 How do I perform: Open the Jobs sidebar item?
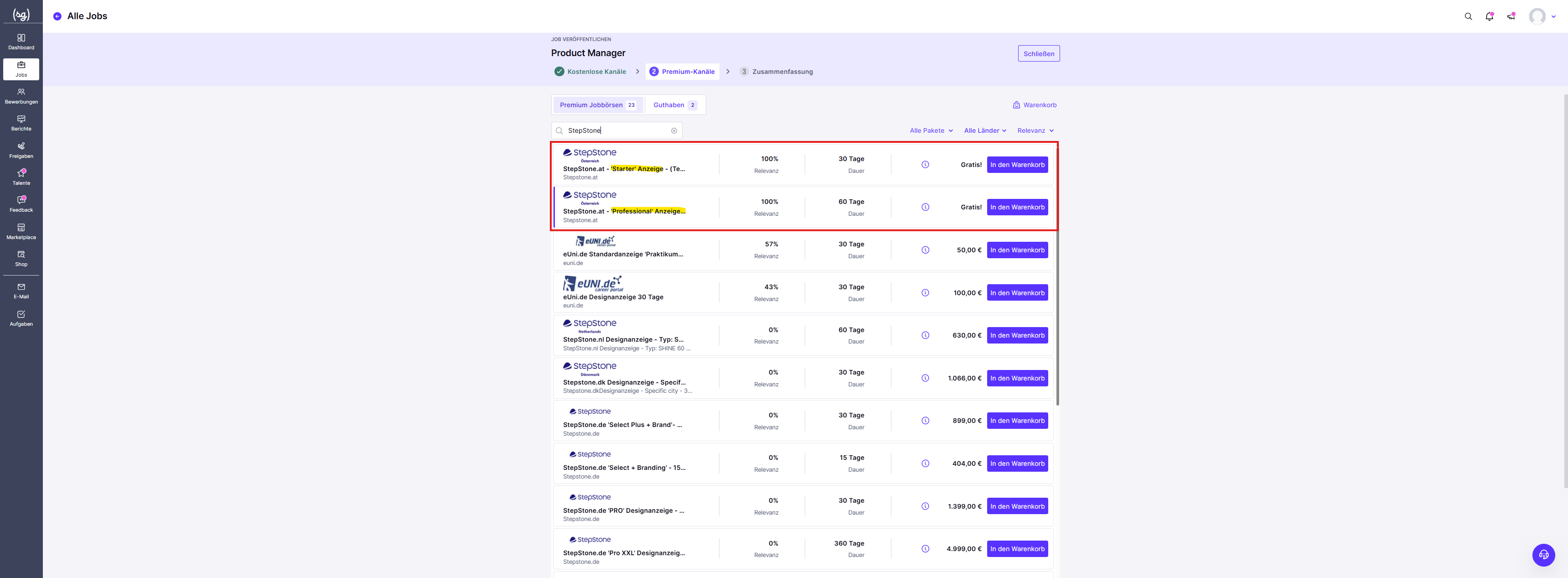point(21,69)
